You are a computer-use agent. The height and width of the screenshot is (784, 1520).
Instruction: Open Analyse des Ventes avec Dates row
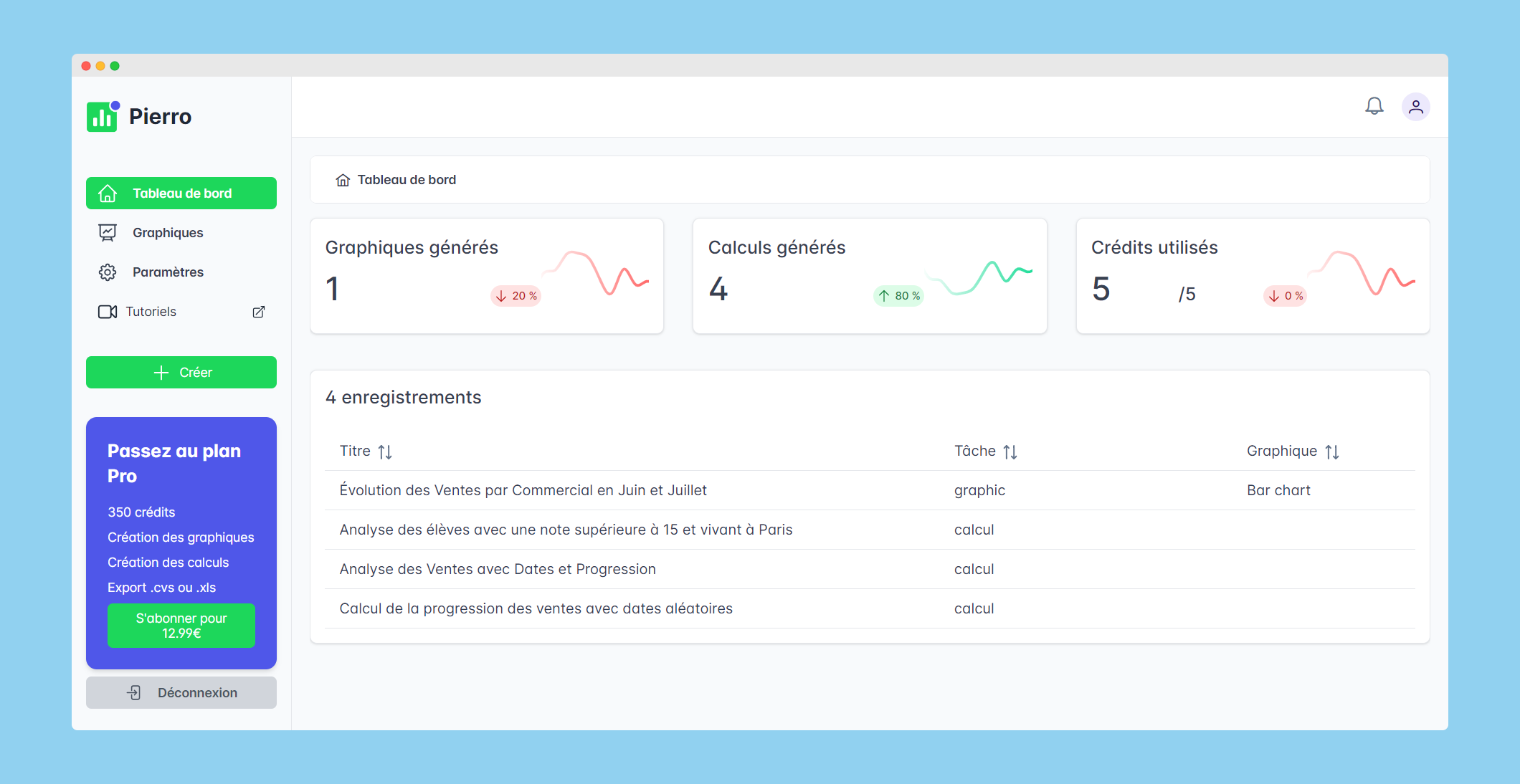[498, 569]
